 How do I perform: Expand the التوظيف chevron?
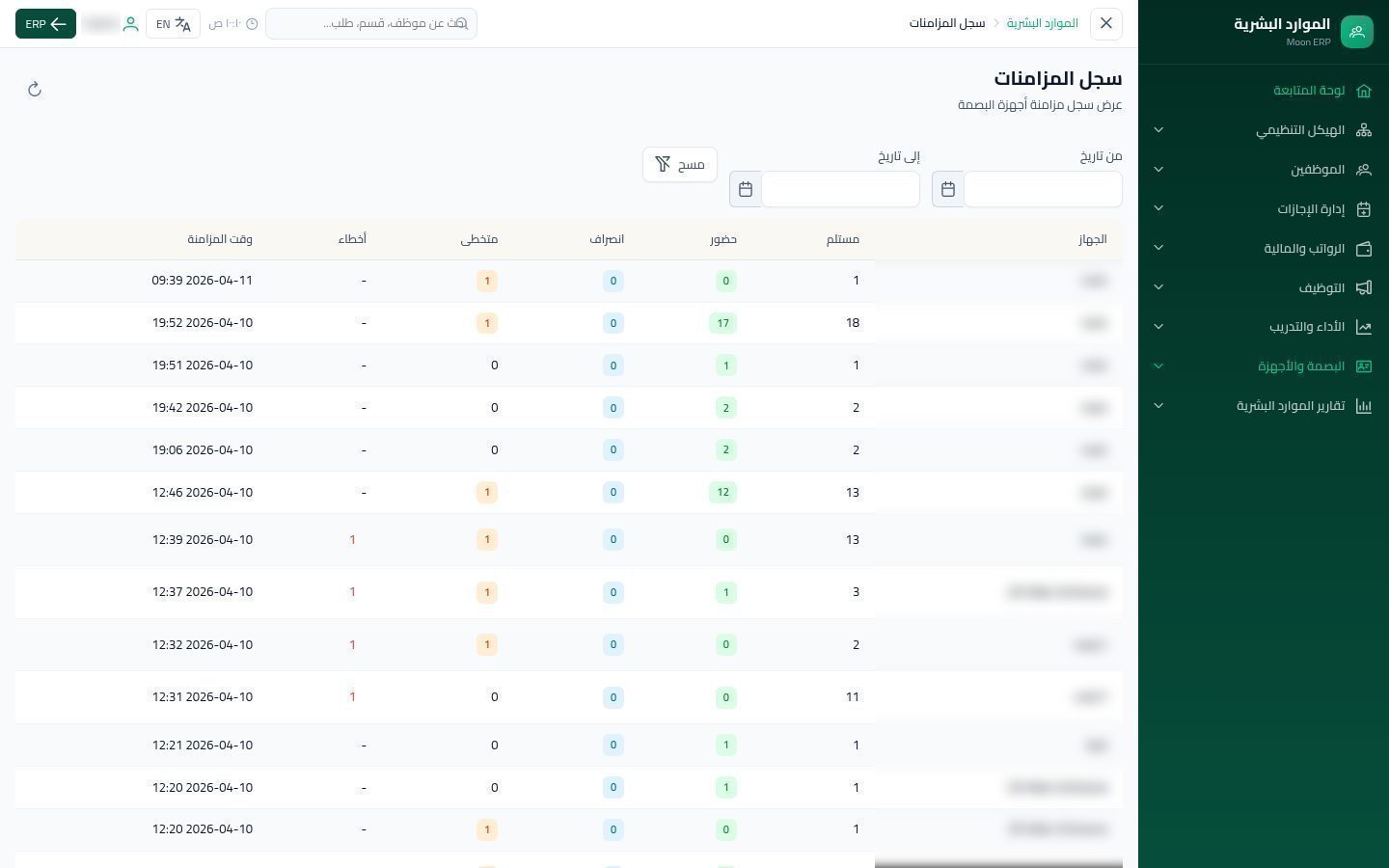tap(1158, 287)
